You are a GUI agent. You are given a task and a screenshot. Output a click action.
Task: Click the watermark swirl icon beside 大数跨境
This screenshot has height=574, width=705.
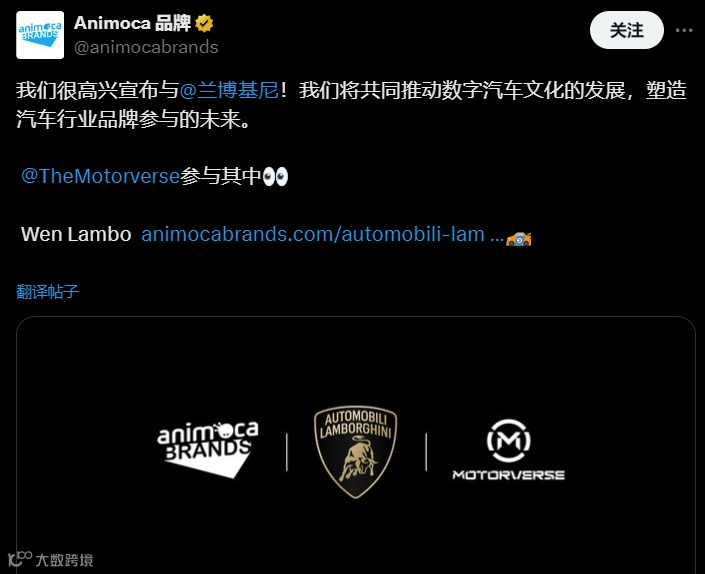pyautogui.click(x=20, y=559)
